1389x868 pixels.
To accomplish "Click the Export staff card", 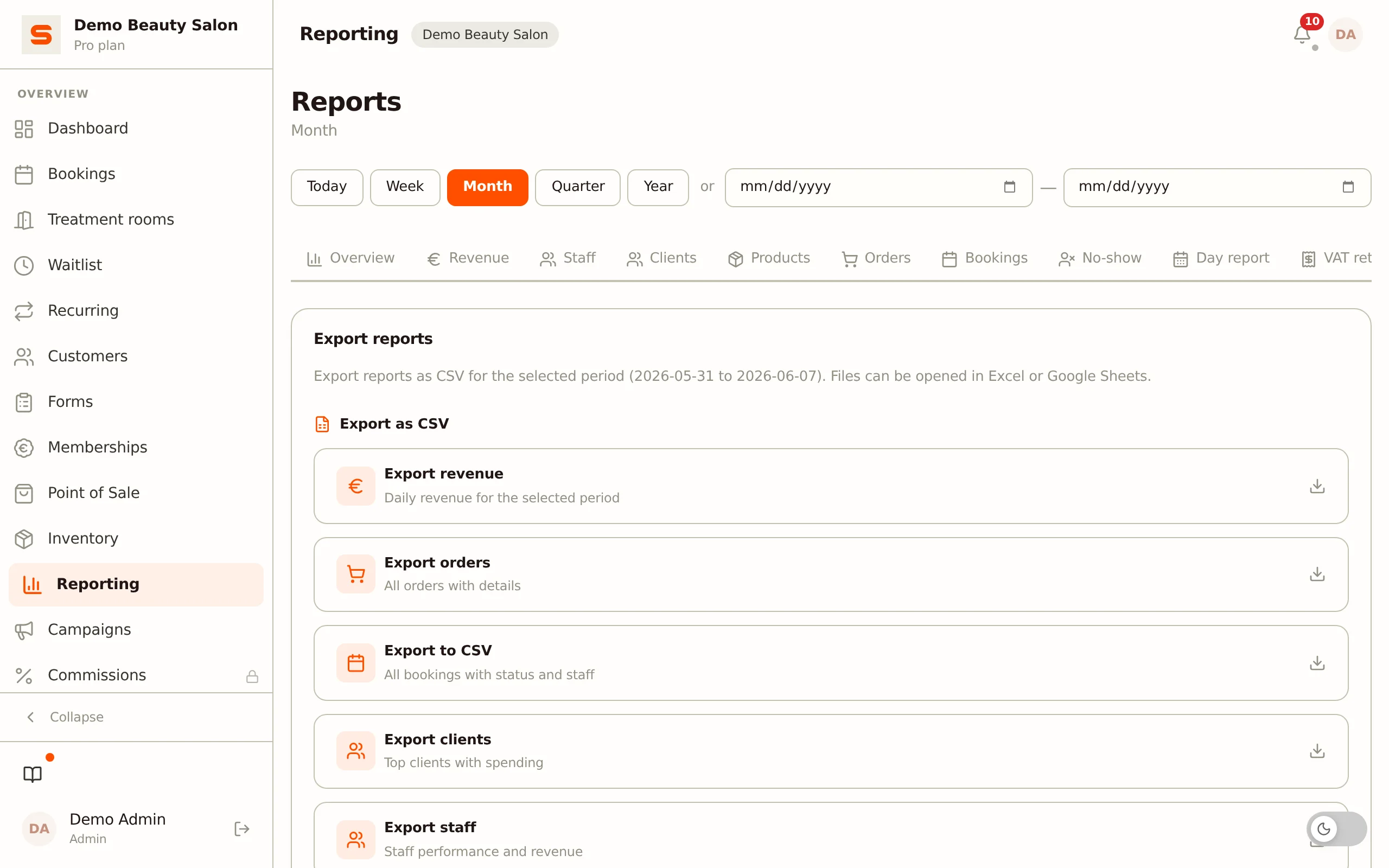I will 831,835.
